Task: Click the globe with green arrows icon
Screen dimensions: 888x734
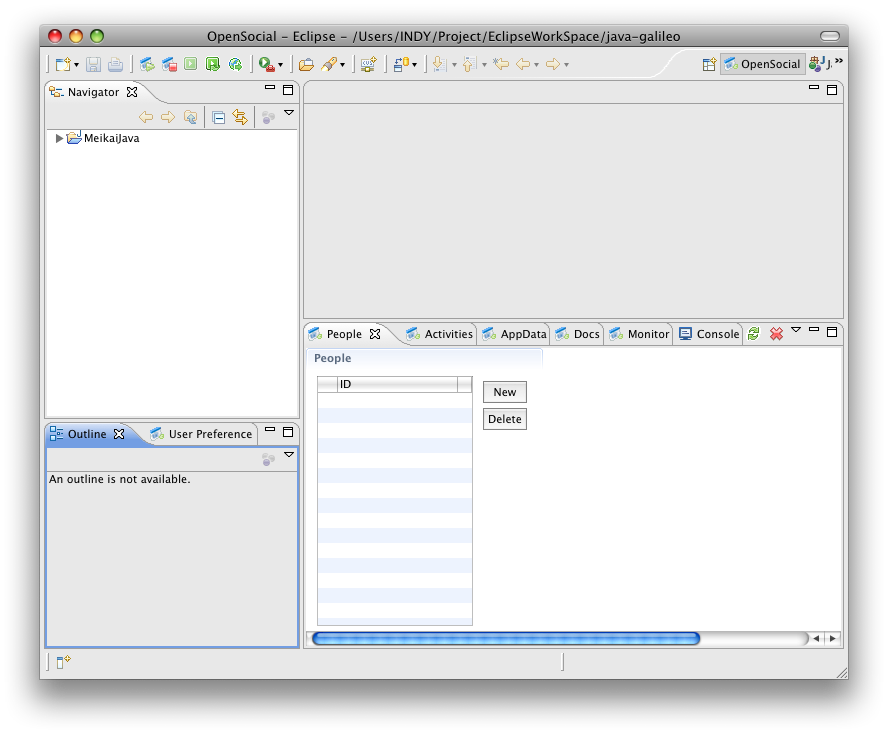Action: point(235,65)
